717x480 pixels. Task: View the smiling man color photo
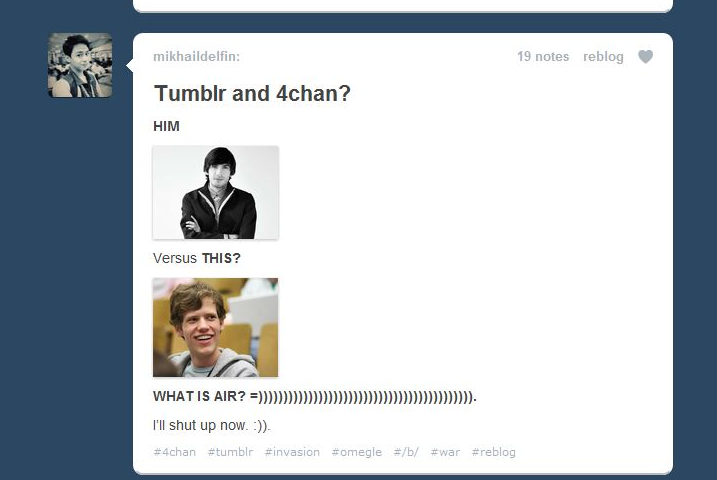click(x=215, y=327)
